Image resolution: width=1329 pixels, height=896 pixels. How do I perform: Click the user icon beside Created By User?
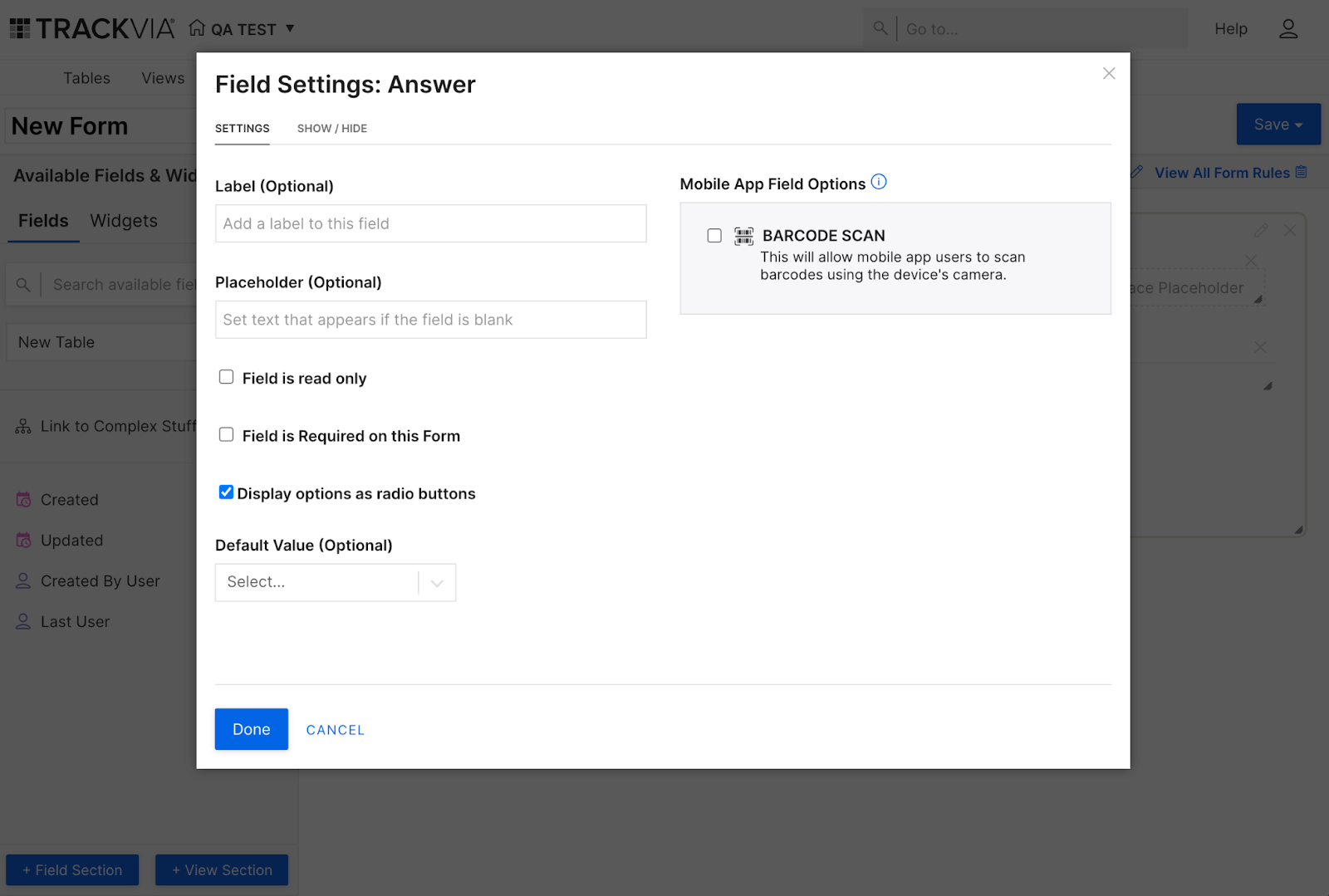click(22, 580)
